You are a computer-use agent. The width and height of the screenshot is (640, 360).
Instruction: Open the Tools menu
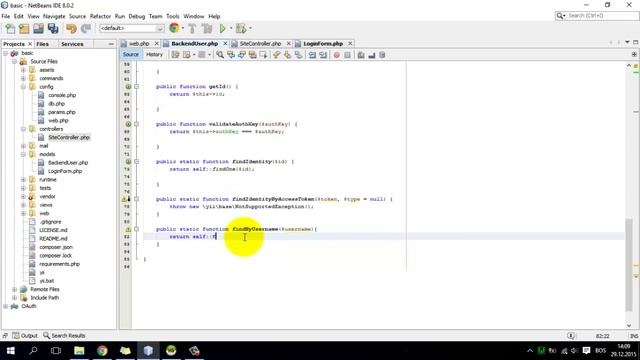point(173,16)
